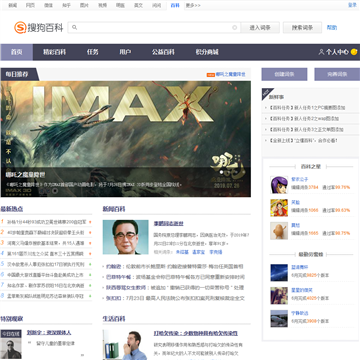Open the 巴菲特午餐 news entry
The width and height of the screenshot is (360, 360).
175,277
